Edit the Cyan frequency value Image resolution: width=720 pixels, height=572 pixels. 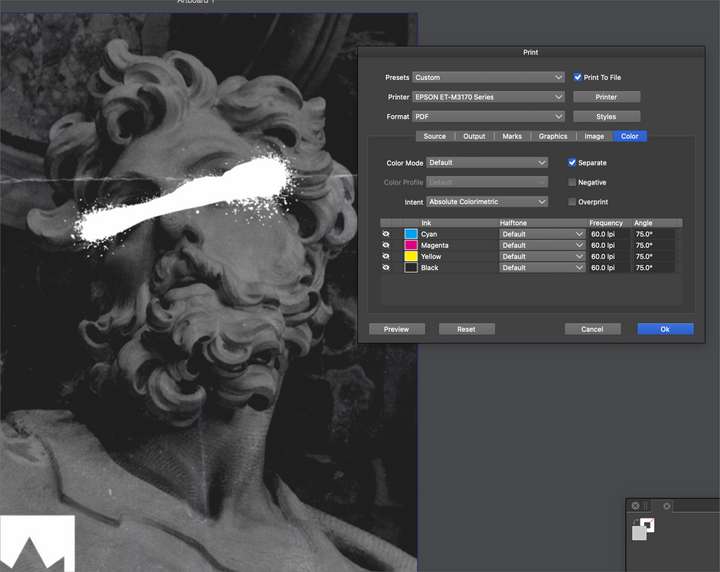pyautogui.click(x=609, y=234)
